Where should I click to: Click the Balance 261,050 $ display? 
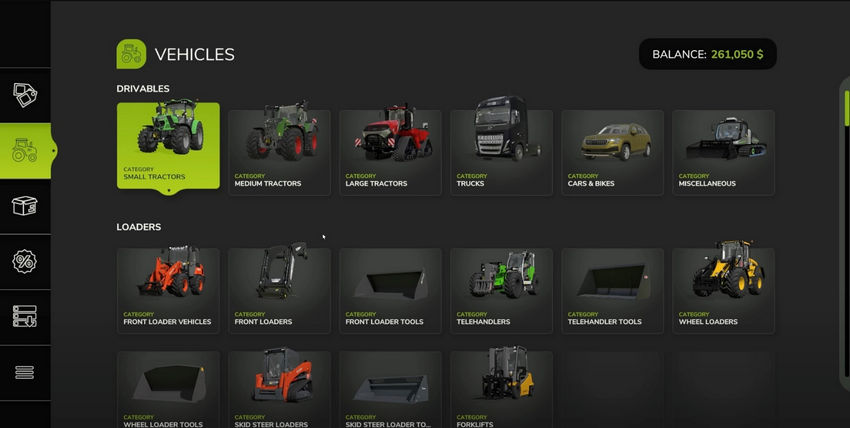point(707,54)
